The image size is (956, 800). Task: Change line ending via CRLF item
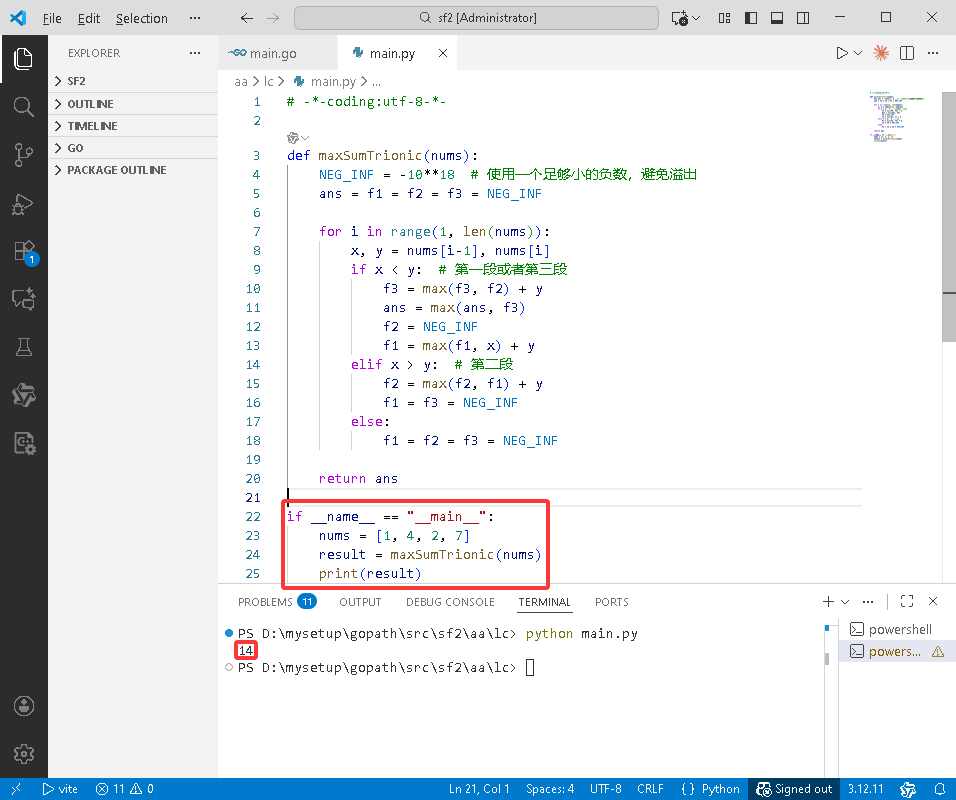(x=650, y=789)
